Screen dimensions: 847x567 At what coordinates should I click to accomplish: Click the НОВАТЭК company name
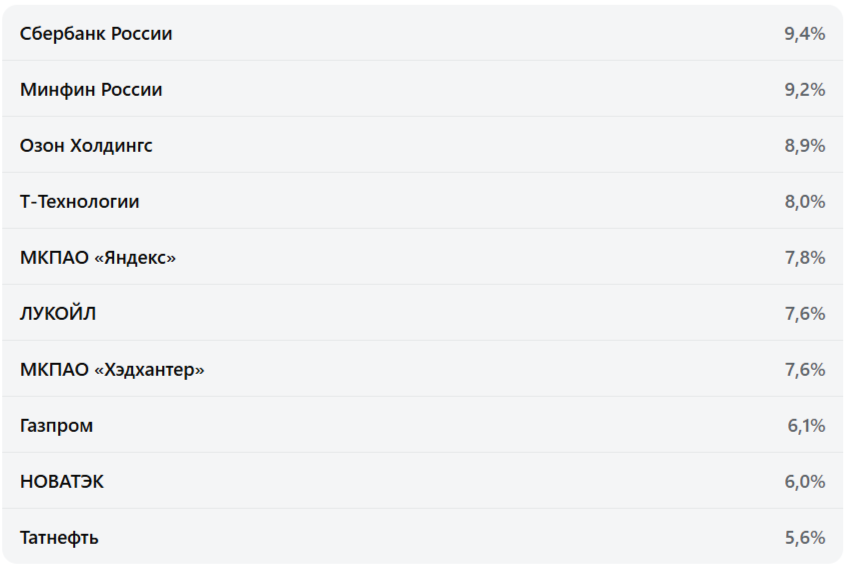pos(62,482)
